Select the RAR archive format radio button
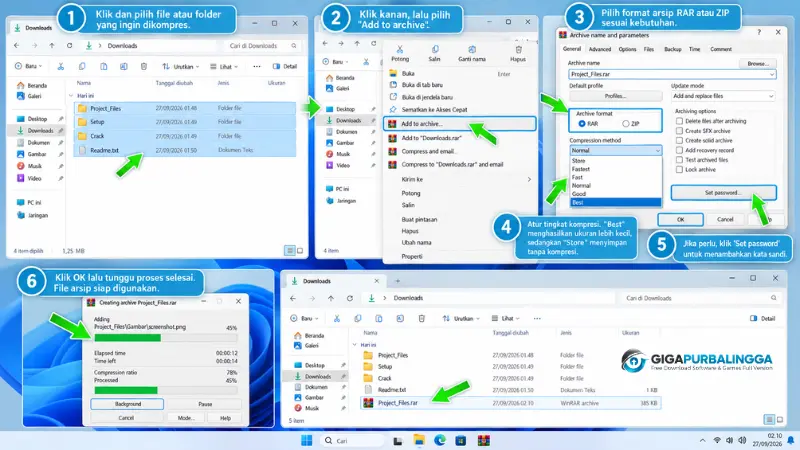Screen dimensions: 800x450 point(582,124)
